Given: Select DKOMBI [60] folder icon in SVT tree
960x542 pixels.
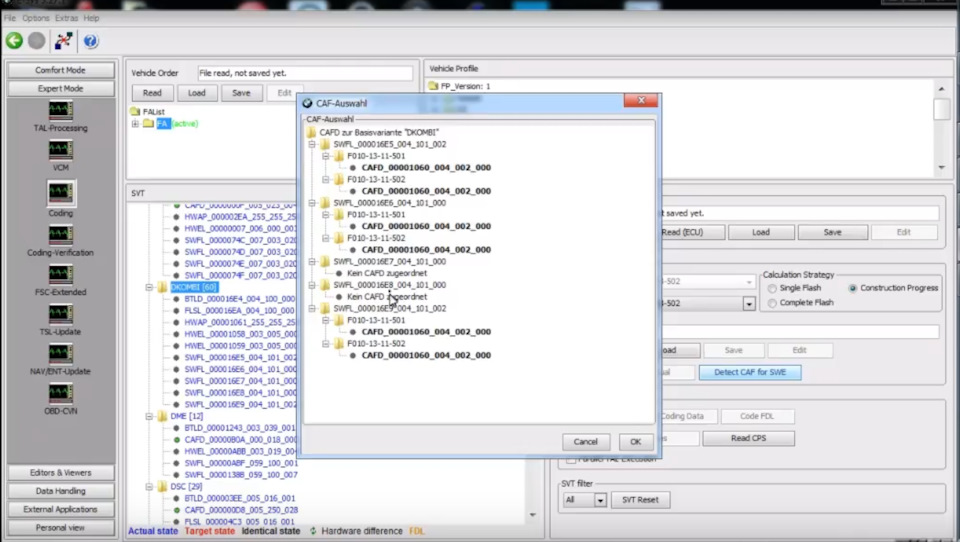Looking at the screenshot, I should click(x=162, y=287).
